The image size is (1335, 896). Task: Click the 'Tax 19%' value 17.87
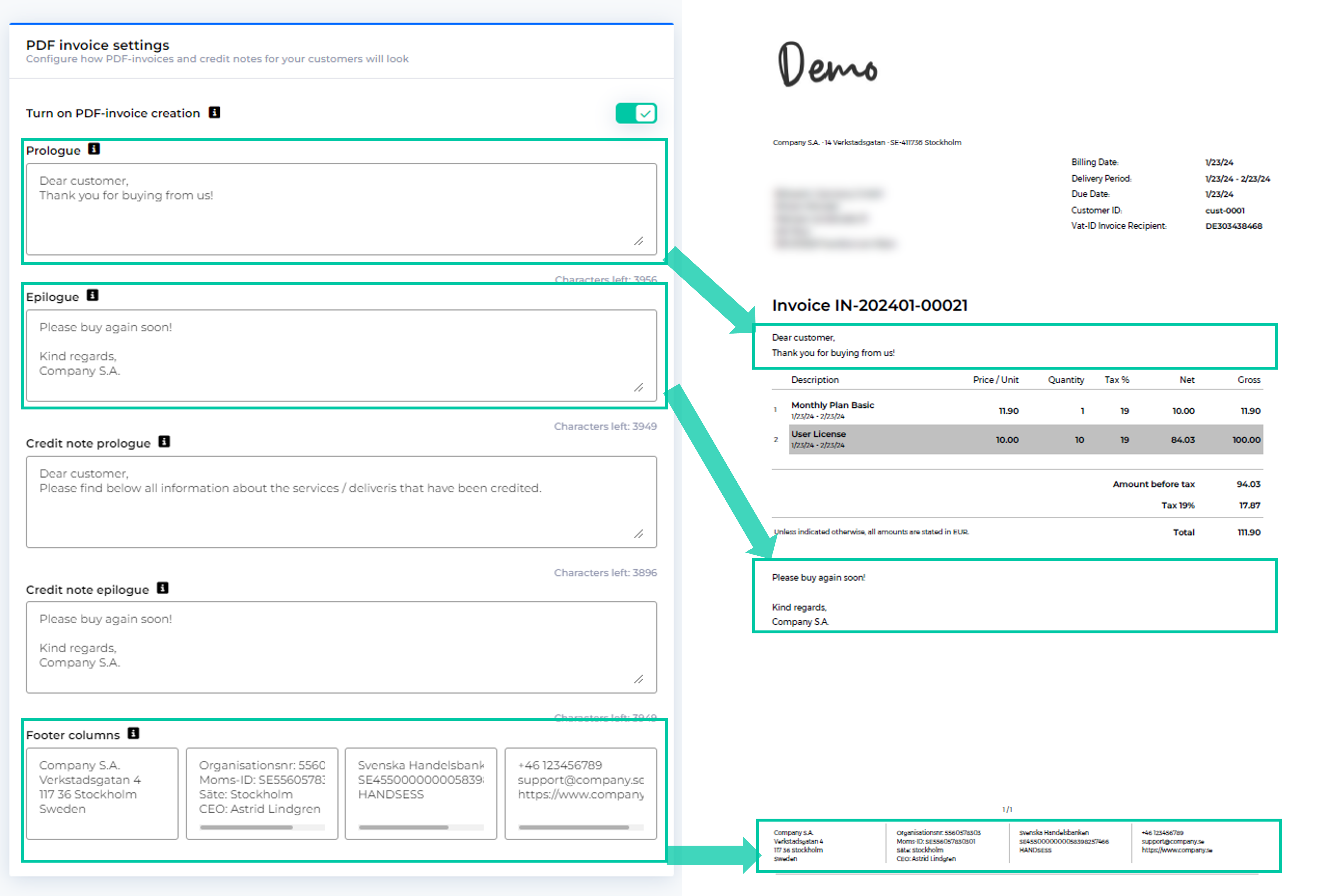tap(1249, 505)
